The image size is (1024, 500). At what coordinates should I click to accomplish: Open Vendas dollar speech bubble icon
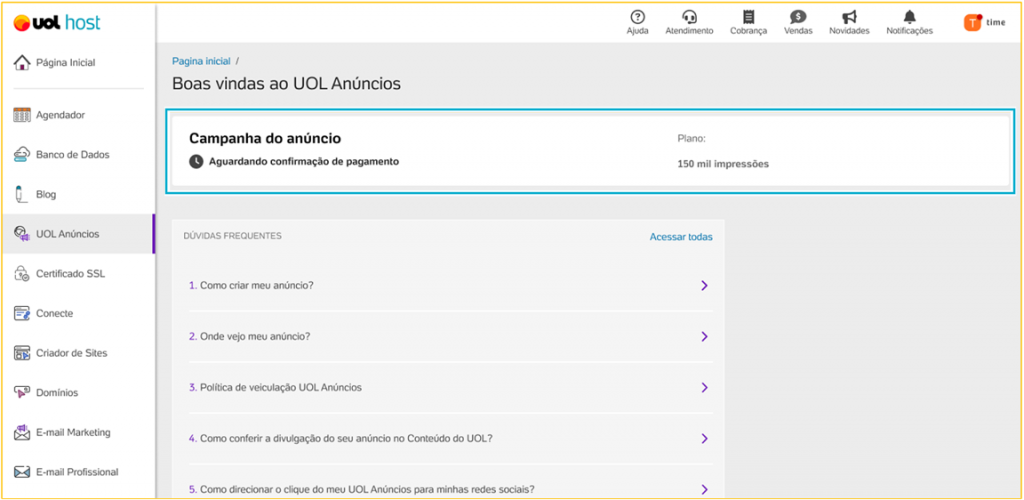tap(798, 17)
